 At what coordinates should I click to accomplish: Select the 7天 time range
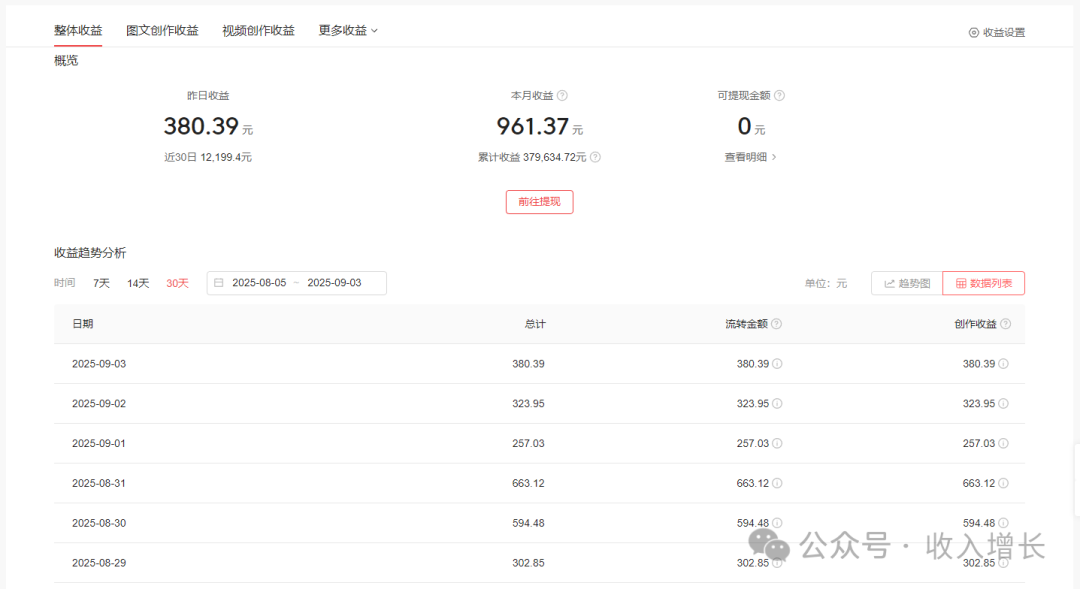click(x=101, y=283)
